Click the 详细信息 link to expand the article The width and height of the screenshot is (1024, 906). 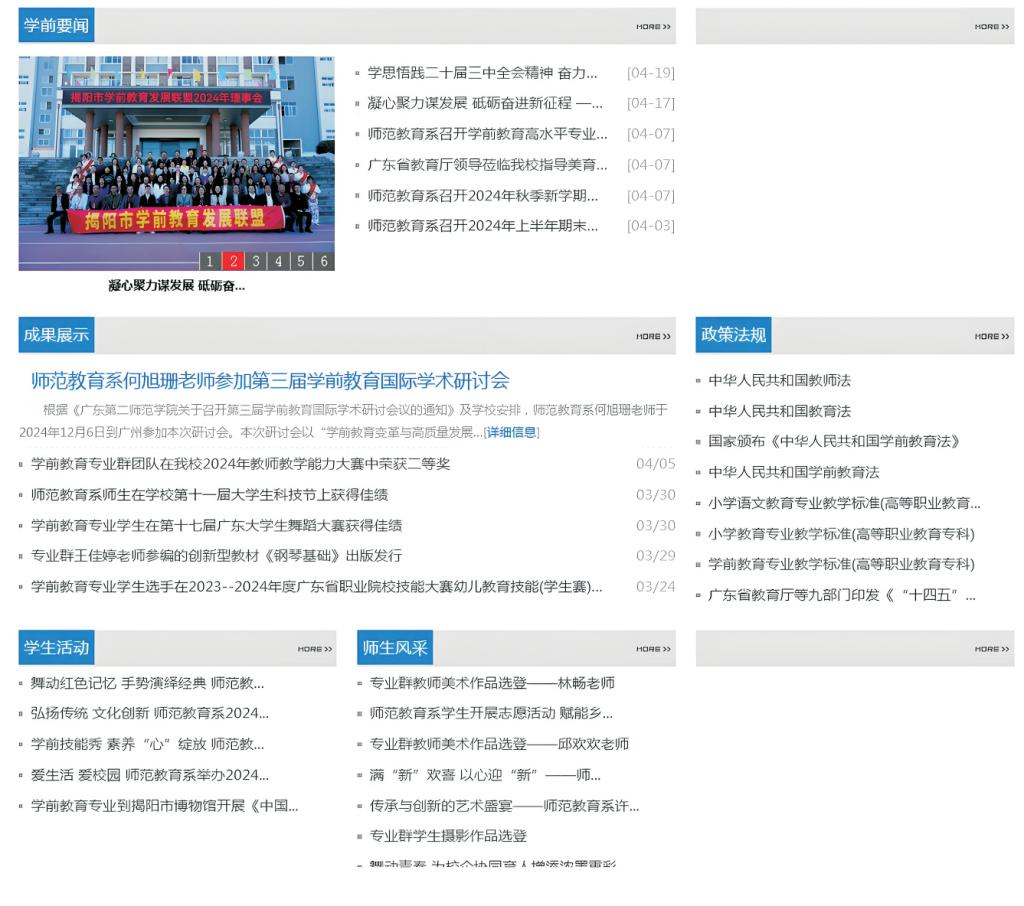pyautogui.click(x=511, y=432)
